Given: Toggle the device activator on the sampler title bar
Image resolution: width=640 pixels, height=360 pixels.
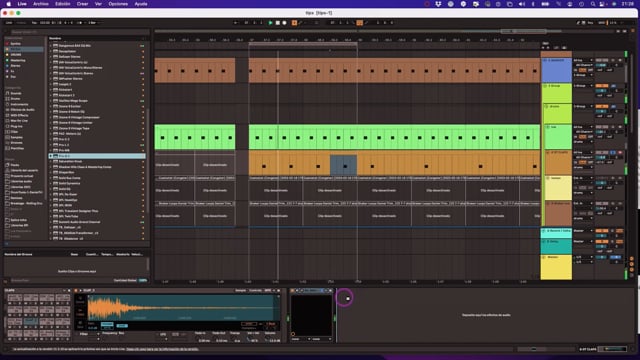Looking at the screenshot, I should [76, 291].
